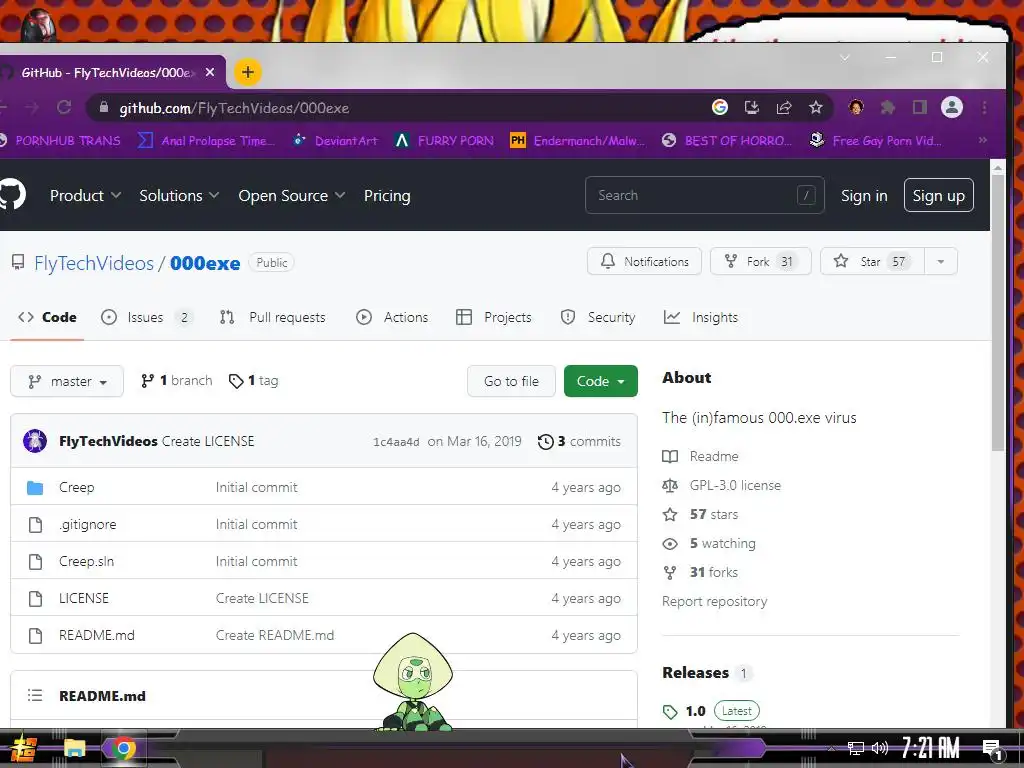Toggle the browser side panel icon
1024x768 pixels.
(920, 107)
